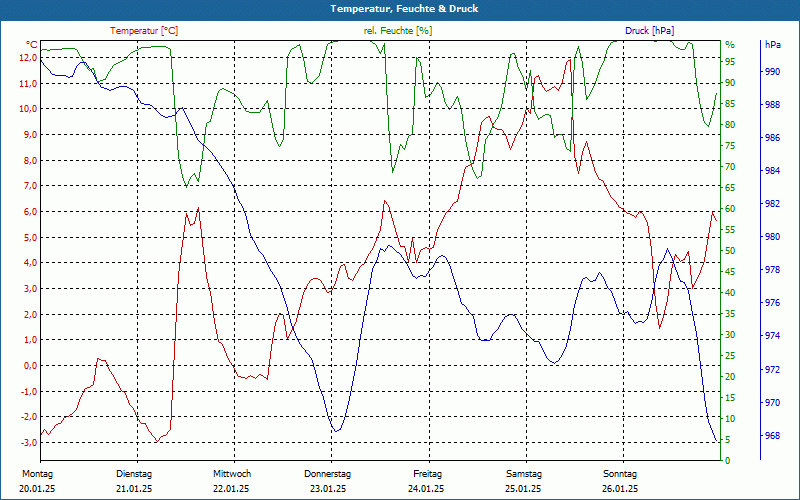Click the 'hPa' unit label on pressure axis

click(x=773, y=44)
